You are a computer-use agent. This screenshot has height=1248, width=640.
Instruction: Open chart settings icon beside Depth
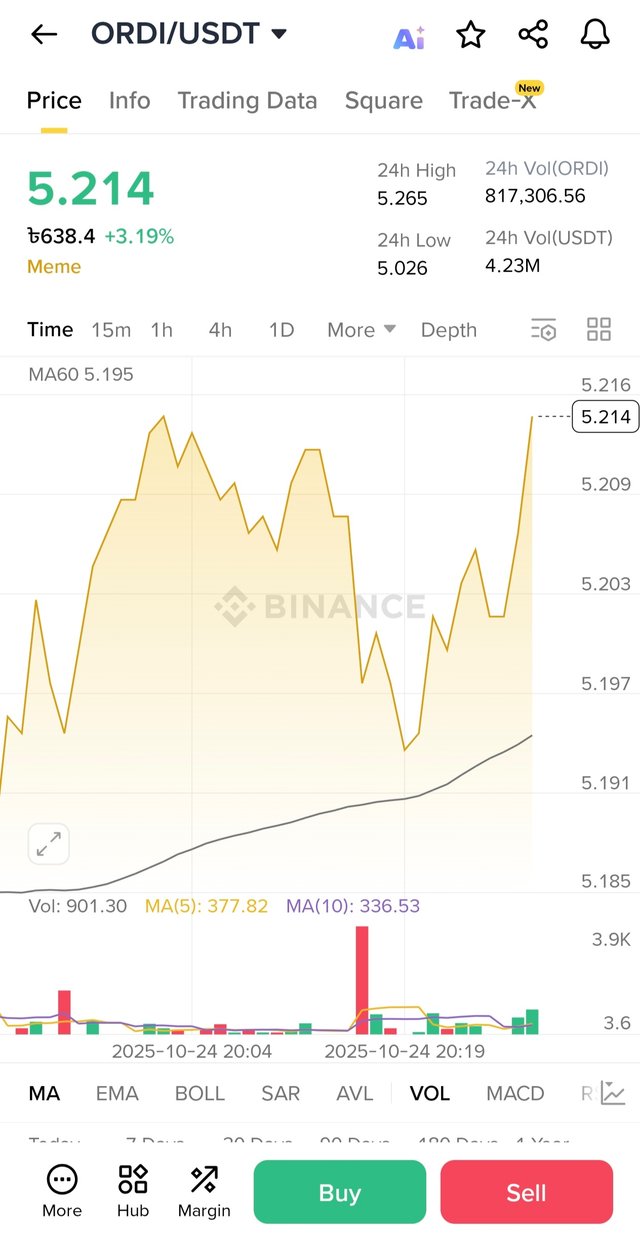543,330
